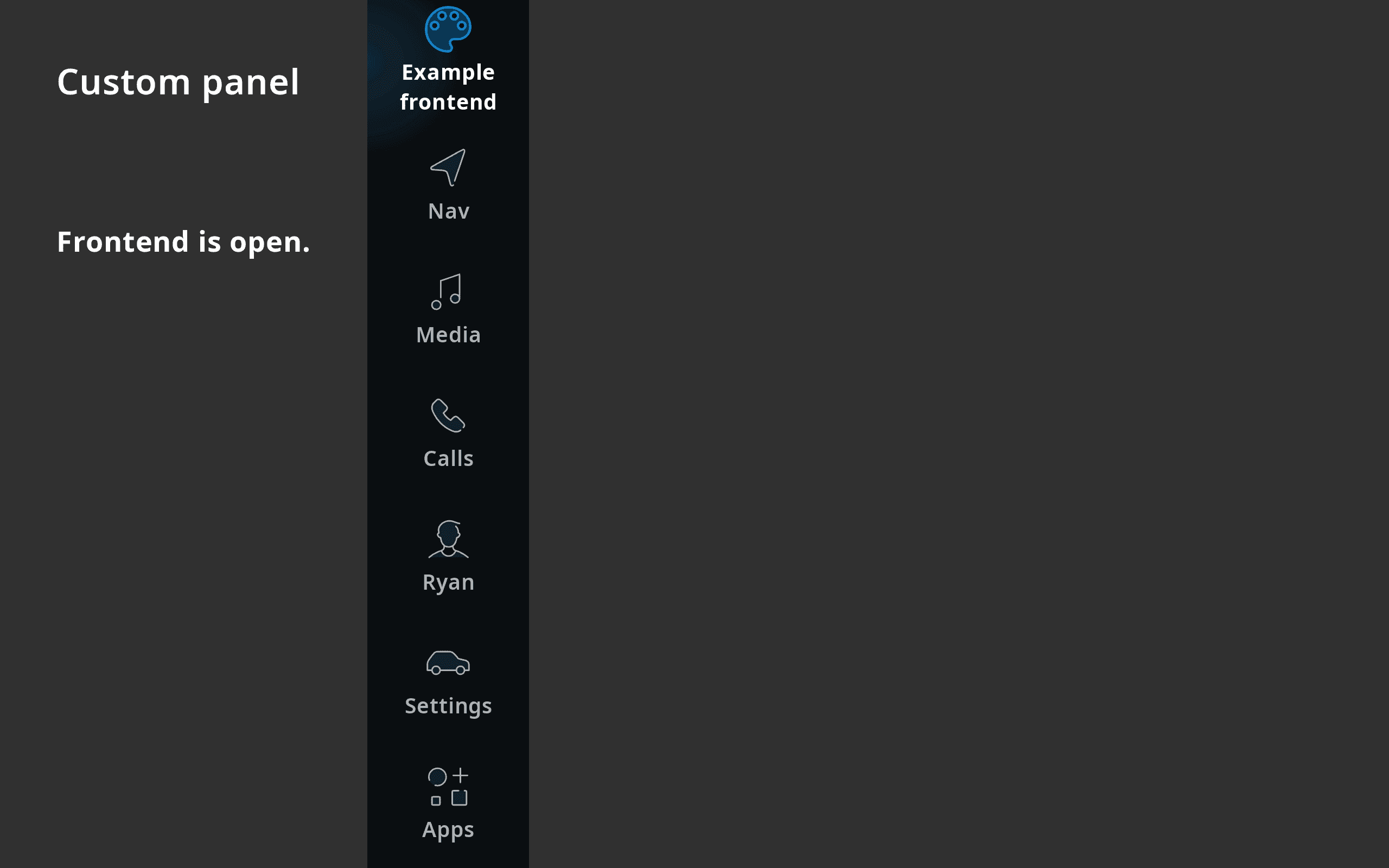Screen dimensions: 1389x868
Task: Select the Calls text label
Action: [448, 459]
